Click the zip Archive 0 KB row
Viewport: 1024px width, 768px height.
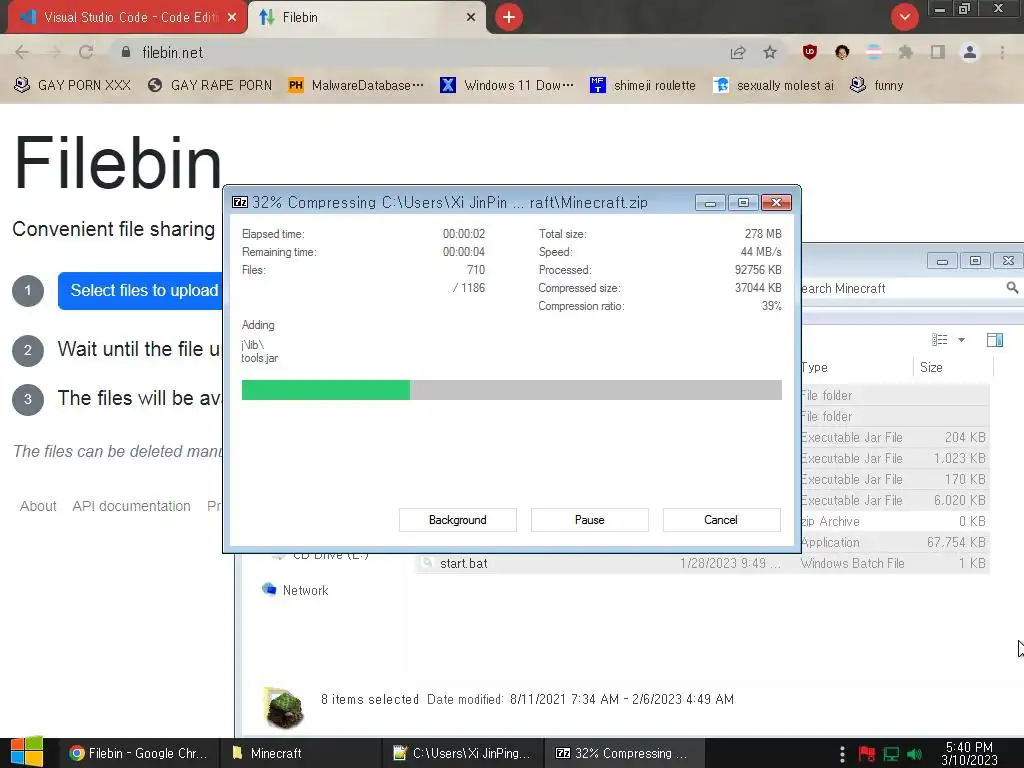point(895,521)
